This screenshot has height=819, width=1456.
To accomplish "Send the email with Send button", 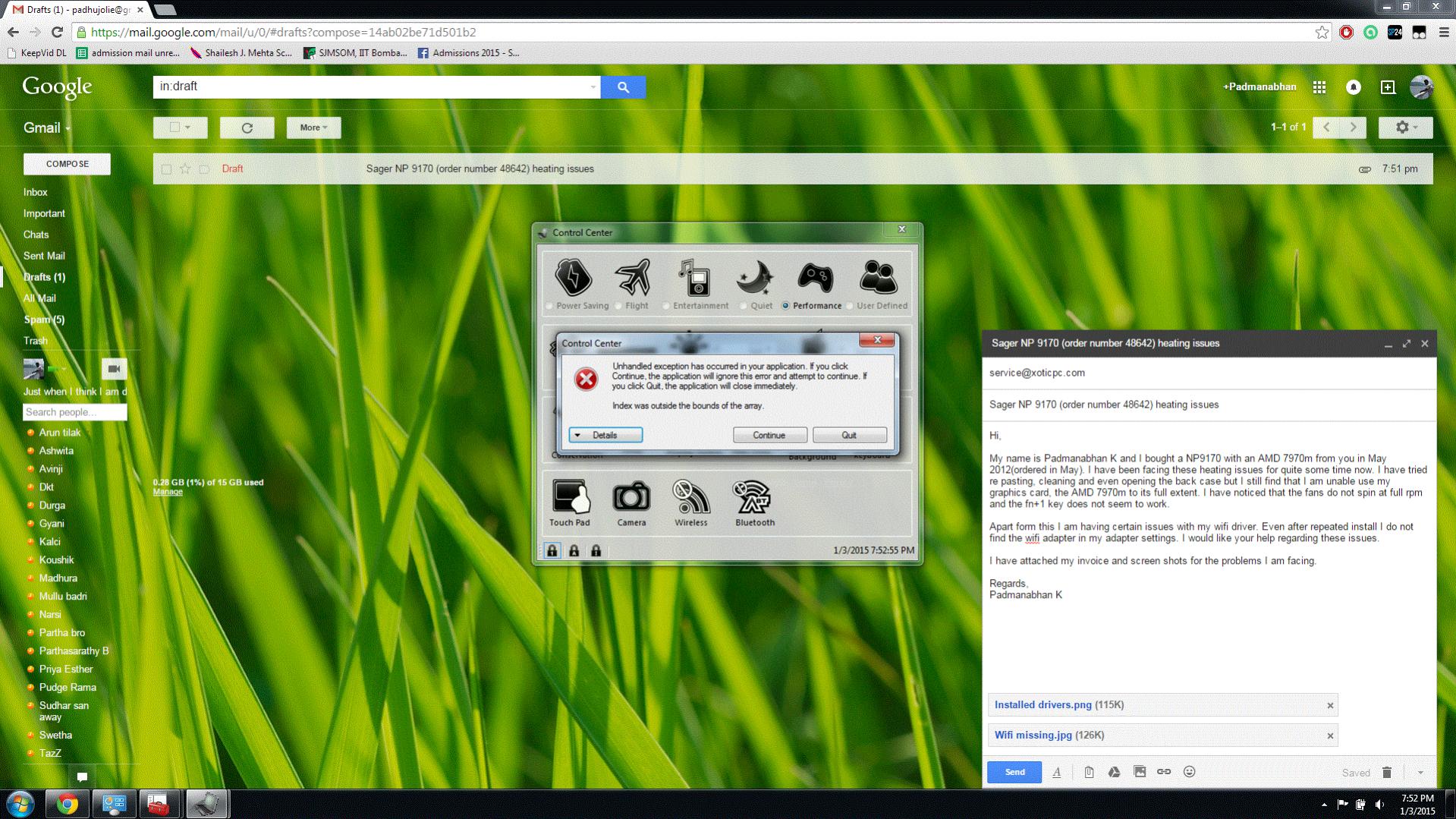I will 1014,772.
